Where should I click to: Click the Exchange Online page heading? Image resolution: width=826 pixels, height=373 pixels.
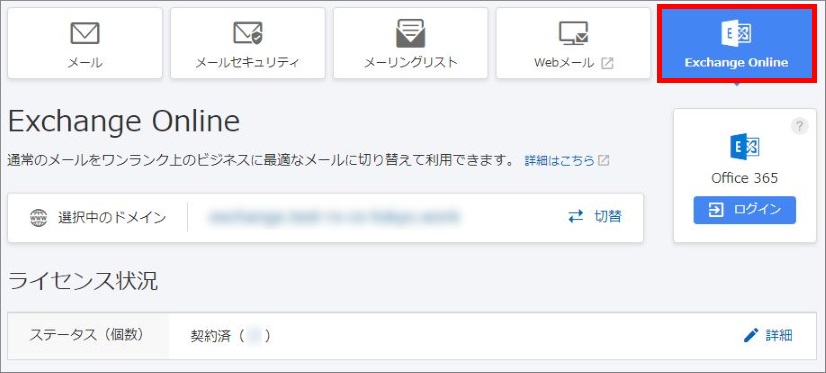(x=124, y=122)
